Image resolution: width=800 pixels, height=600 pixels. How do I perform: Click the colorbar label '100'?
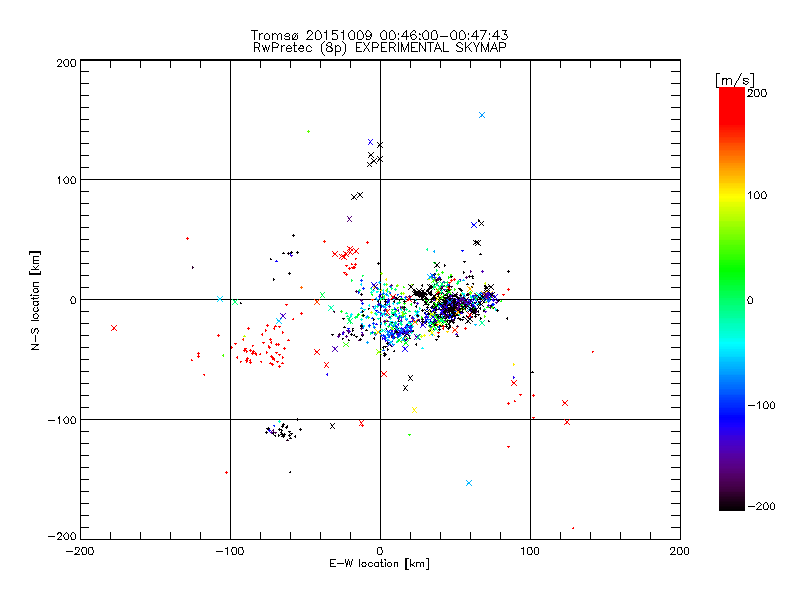point(757,195)
